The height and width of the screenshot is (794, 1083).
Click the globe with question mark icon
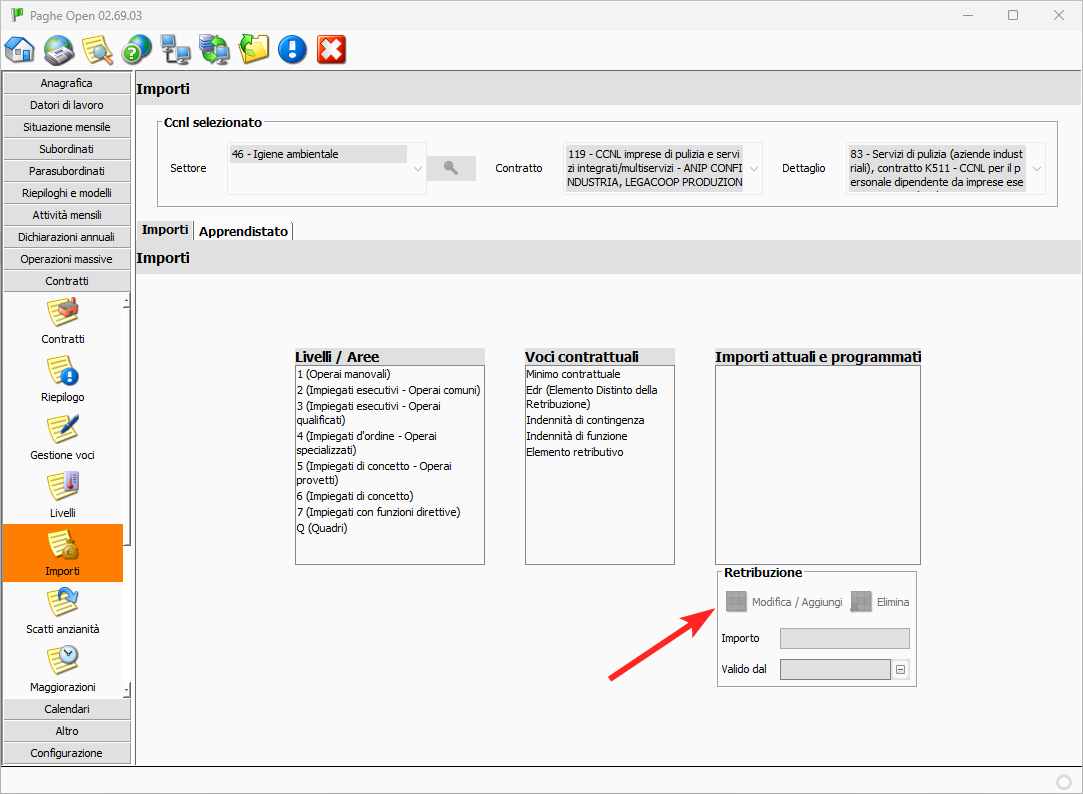pos(137,49)
